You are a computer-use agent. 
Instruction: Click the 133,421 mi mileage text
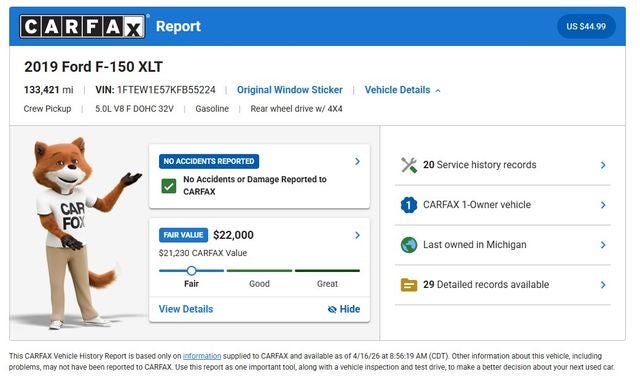click(49, 90)
